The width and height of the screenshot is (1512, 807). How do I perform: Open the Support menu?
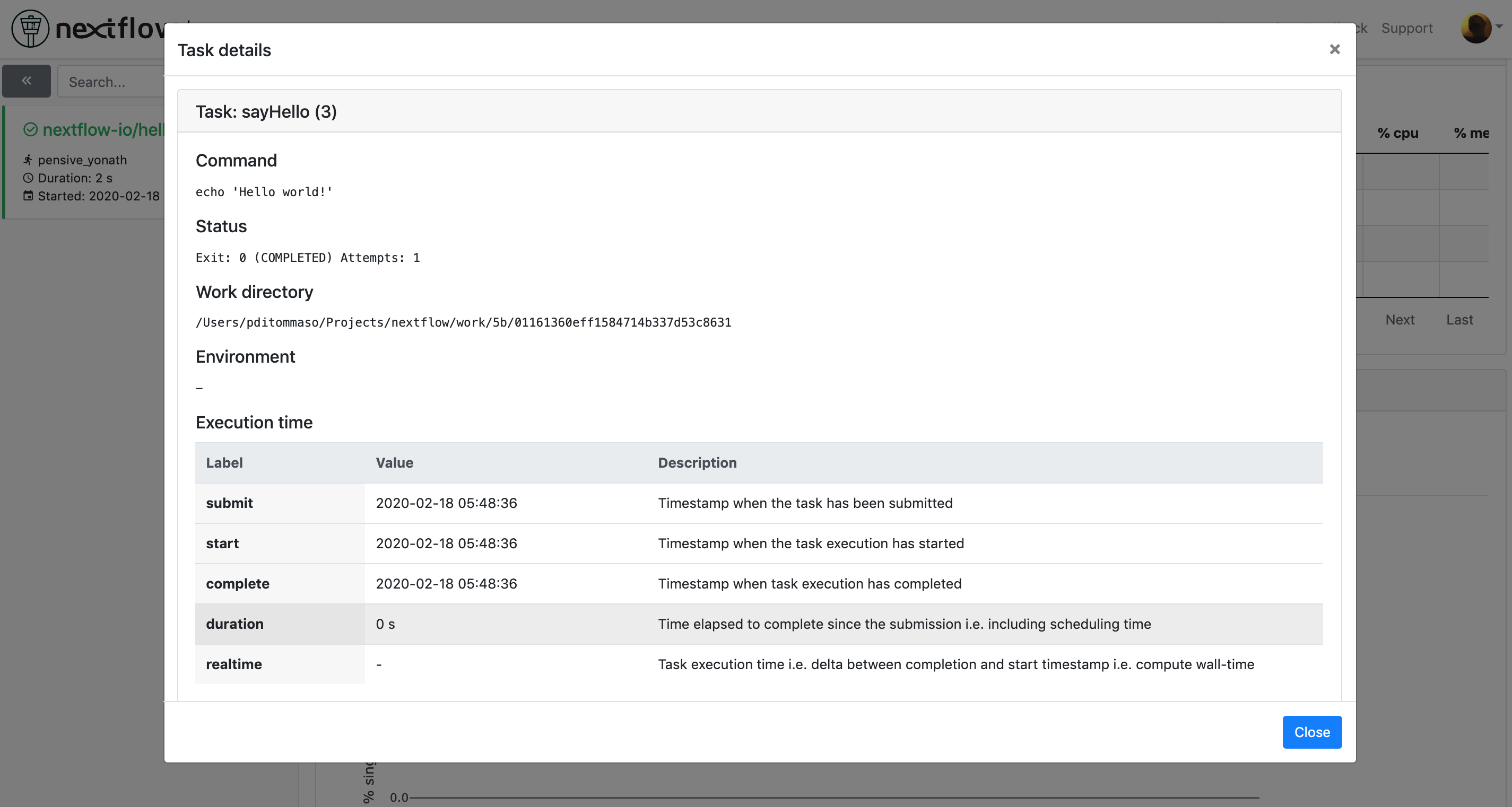(1406, 28)
